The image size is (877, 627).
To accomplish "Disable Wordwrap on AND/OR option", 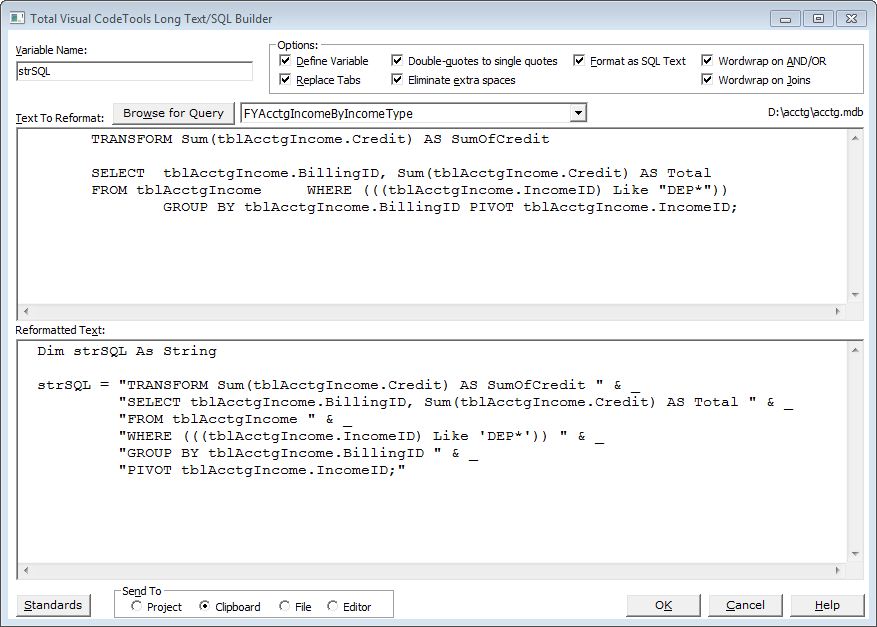I will coord(708,61).
